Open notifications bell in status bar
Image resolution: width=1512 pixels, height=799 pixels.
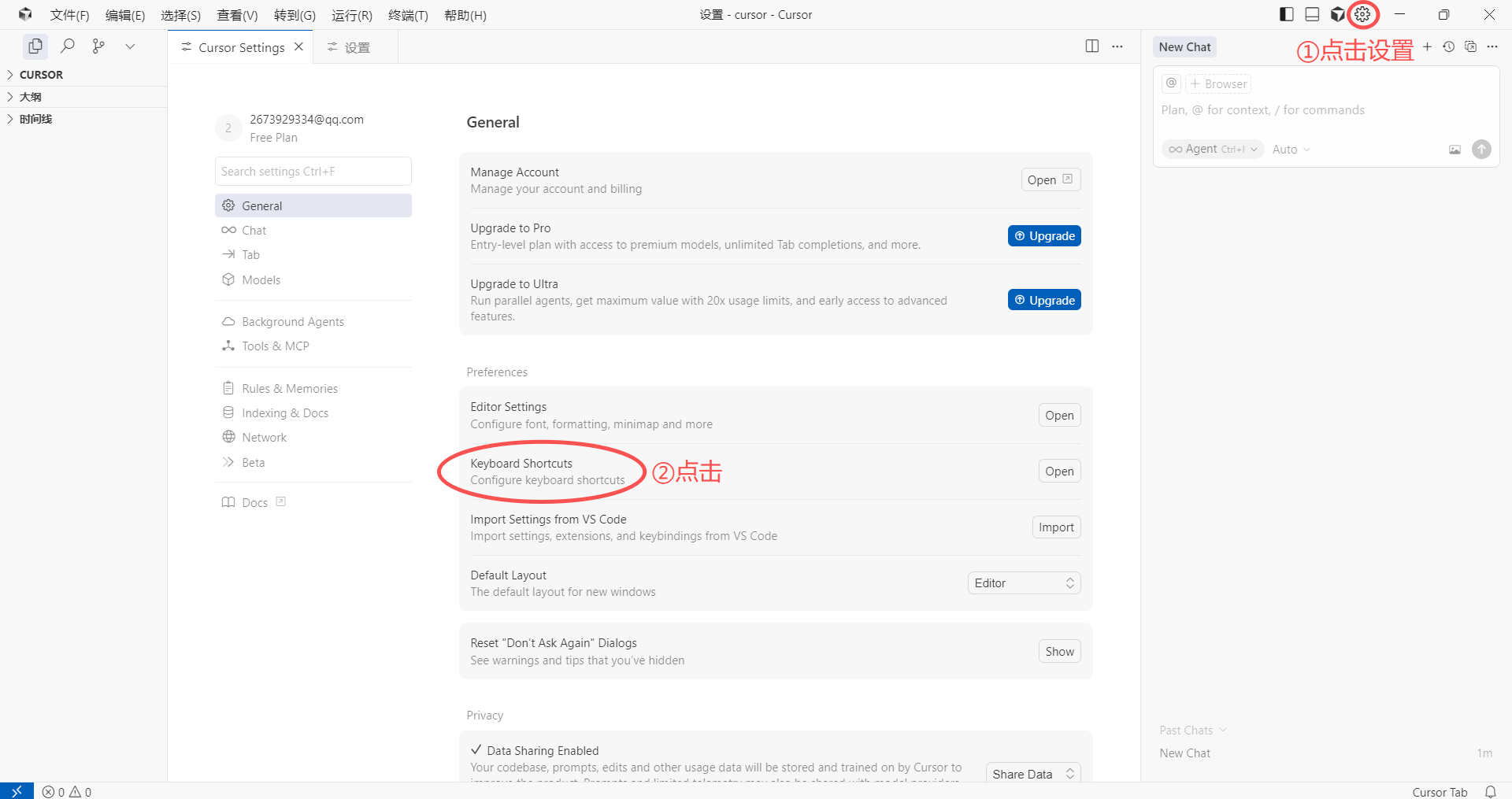click(1491, 791)
